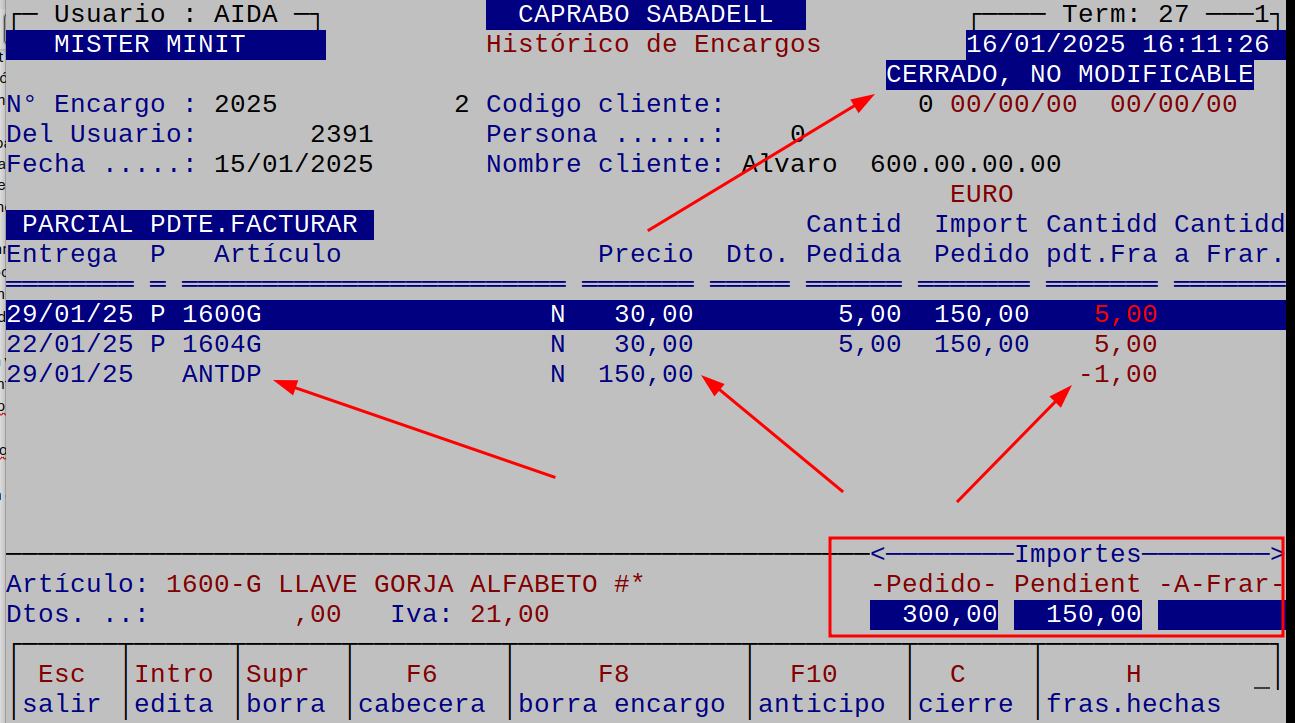Click Intro edita to edit the record
This screenshot has height=723, width=1295.
coord(174,686)
